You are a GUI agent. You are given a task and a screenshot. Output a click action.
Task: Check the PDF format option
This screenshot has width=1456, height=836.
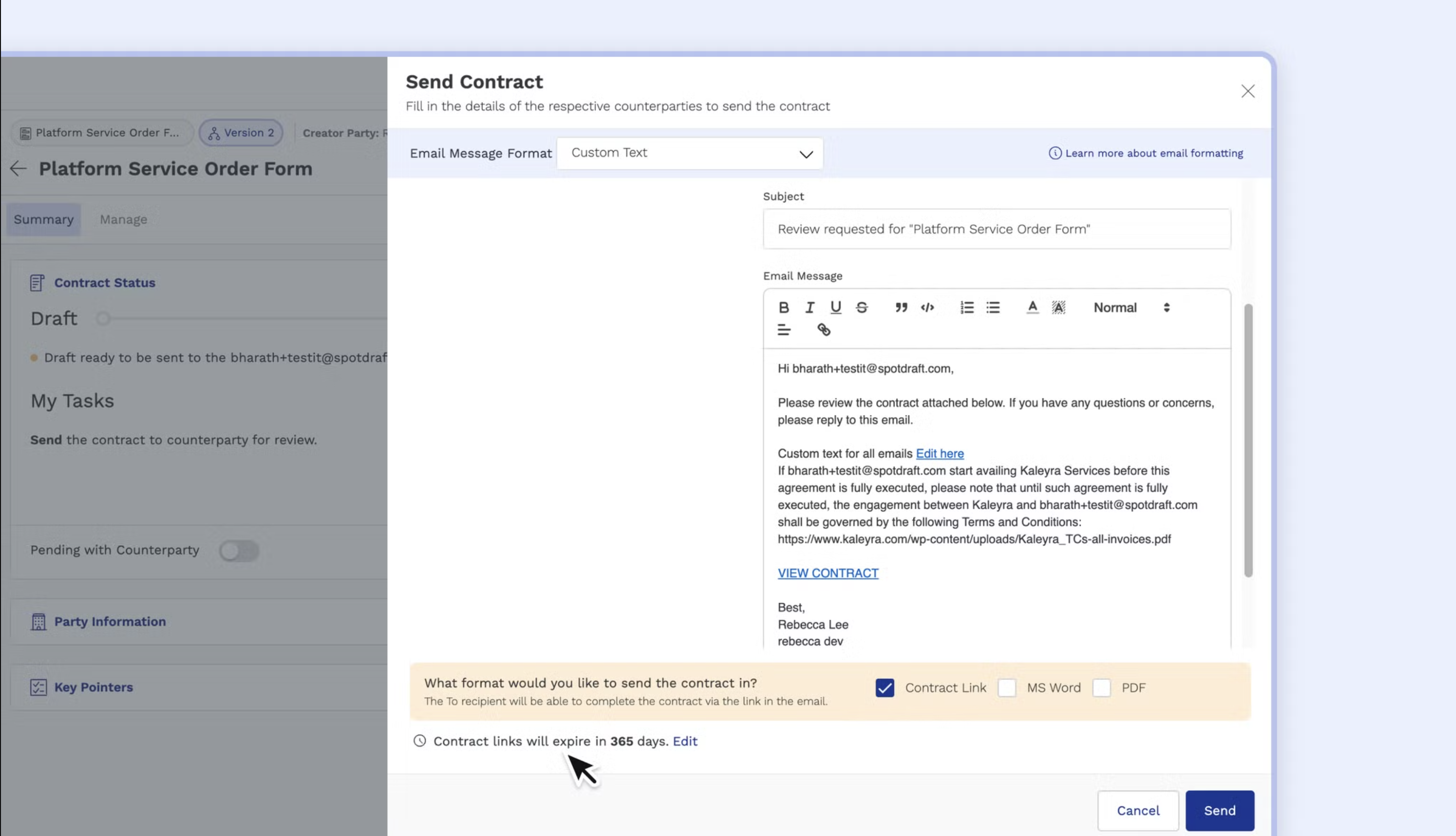coord(1101,688)
